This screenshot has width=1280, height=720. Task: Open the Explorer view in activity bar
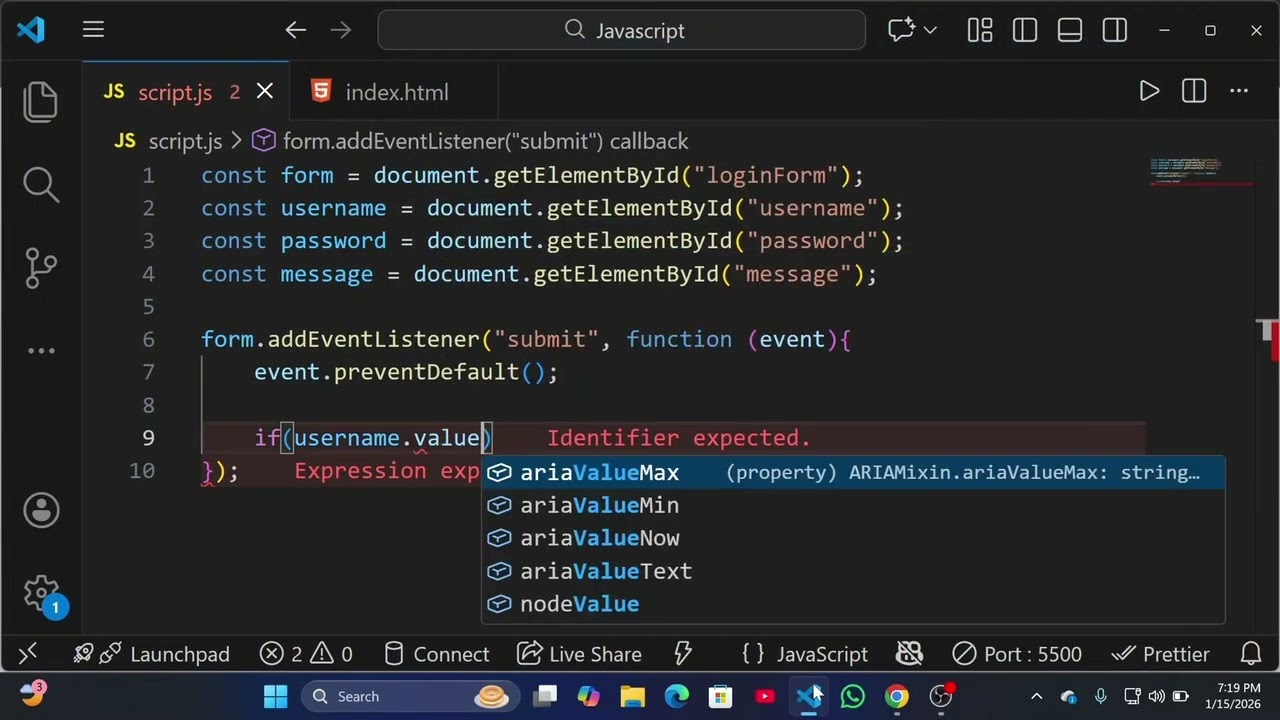coord(41,102)
